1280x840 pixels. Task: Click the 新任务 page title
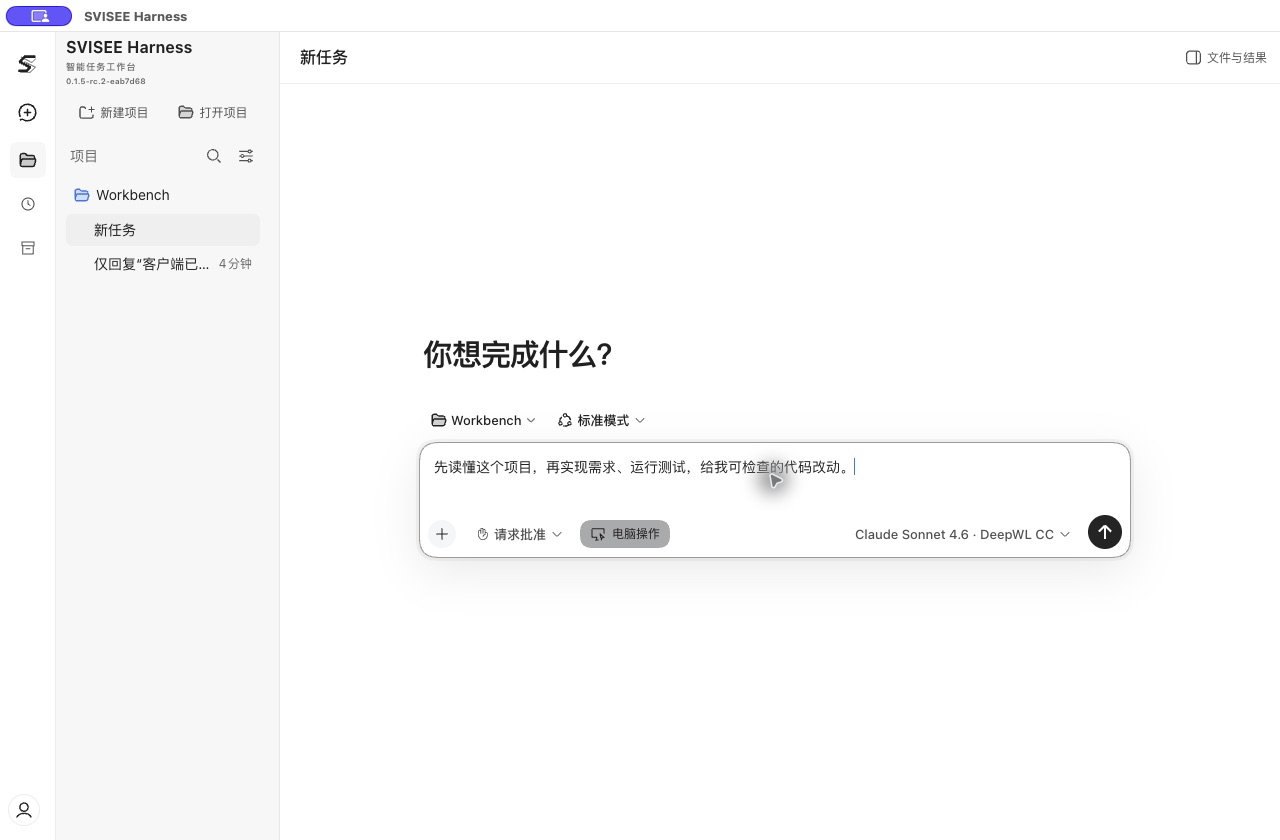pos(324,58)
